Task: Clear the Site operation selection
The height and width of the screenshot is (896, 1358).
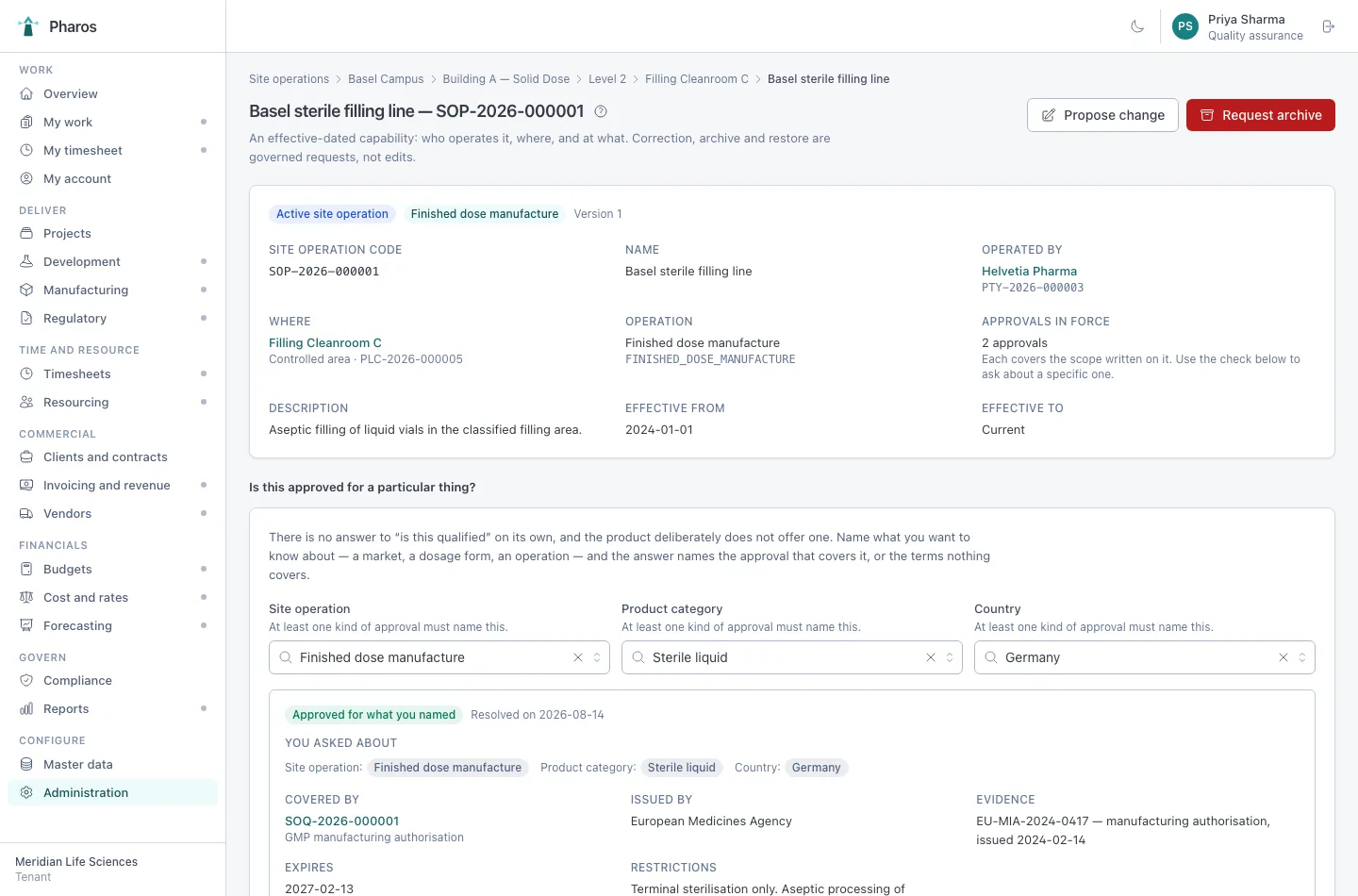Action: click(x=578, y=657)
